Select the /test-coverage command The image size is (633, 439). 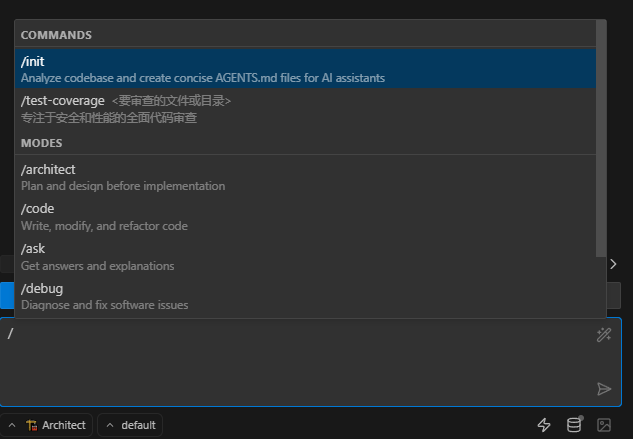305,109
